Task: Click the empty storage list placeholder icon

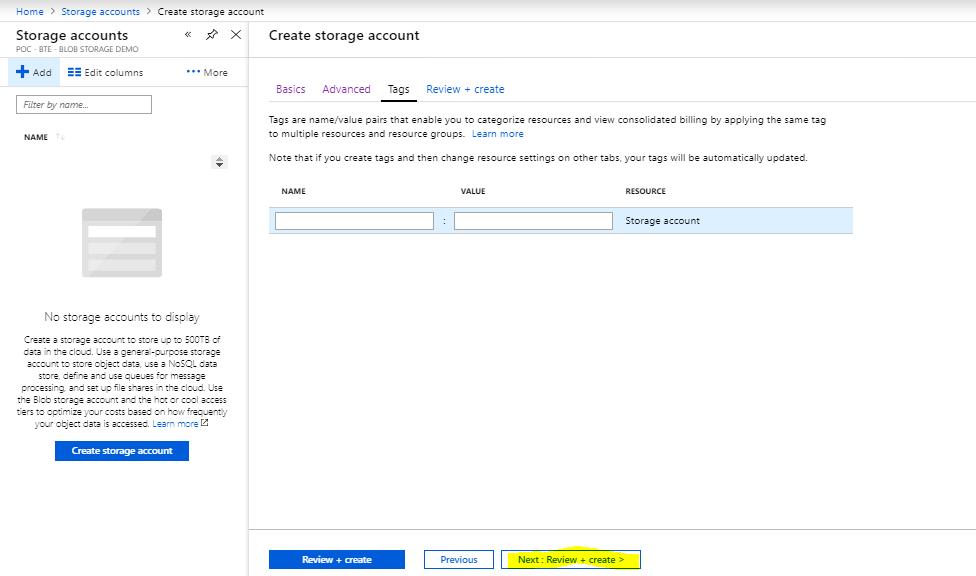Action: (122, 243)
